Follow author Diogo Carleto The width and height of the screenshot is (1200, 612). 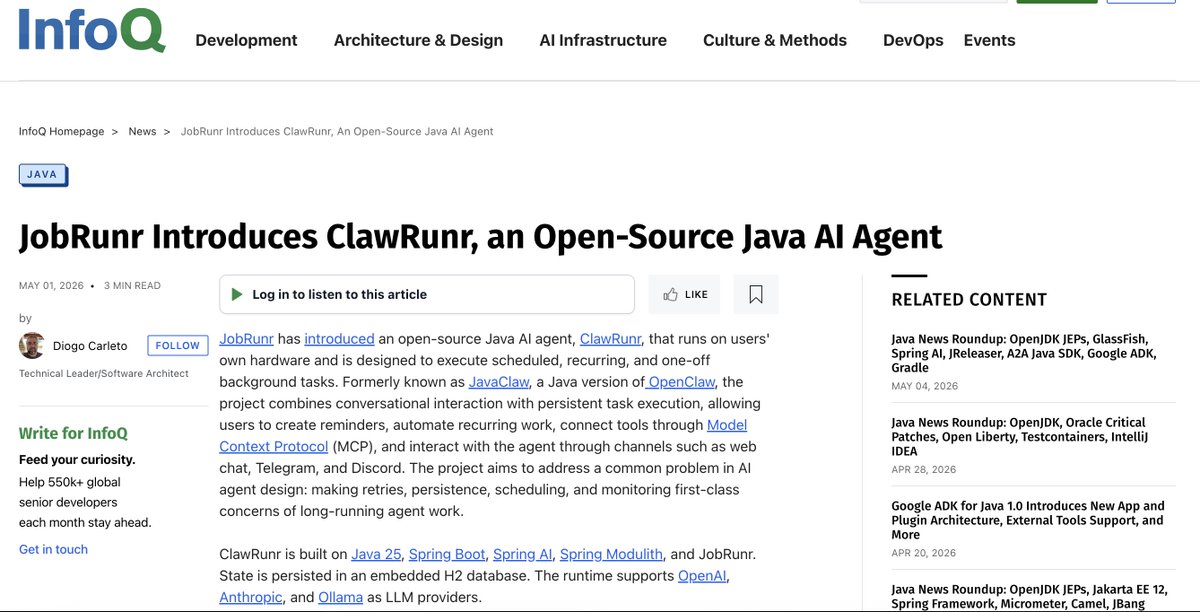[x=178, y=345]
